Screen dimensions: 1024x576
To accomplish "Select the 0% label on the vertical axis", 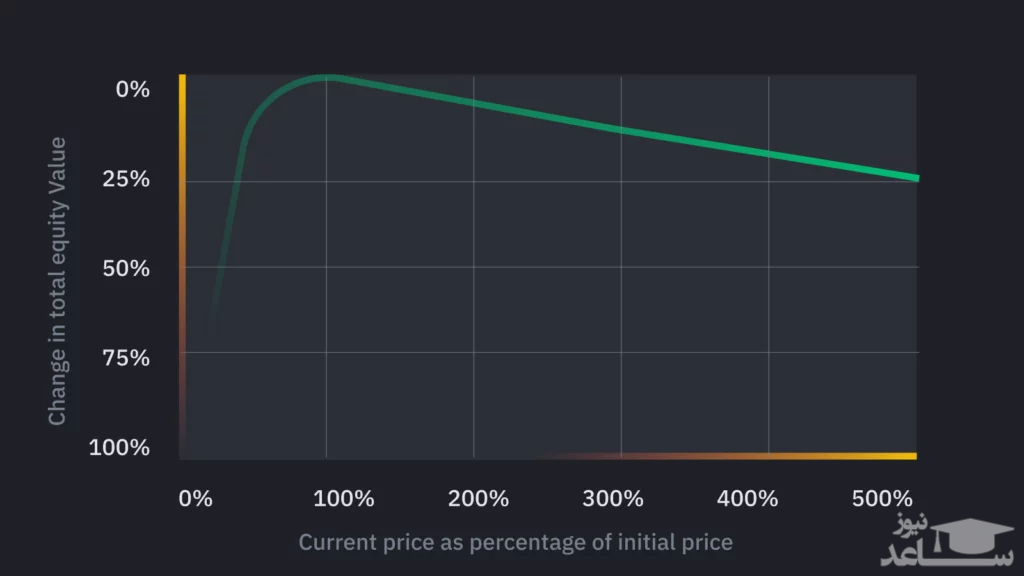I will click(133, 89).
